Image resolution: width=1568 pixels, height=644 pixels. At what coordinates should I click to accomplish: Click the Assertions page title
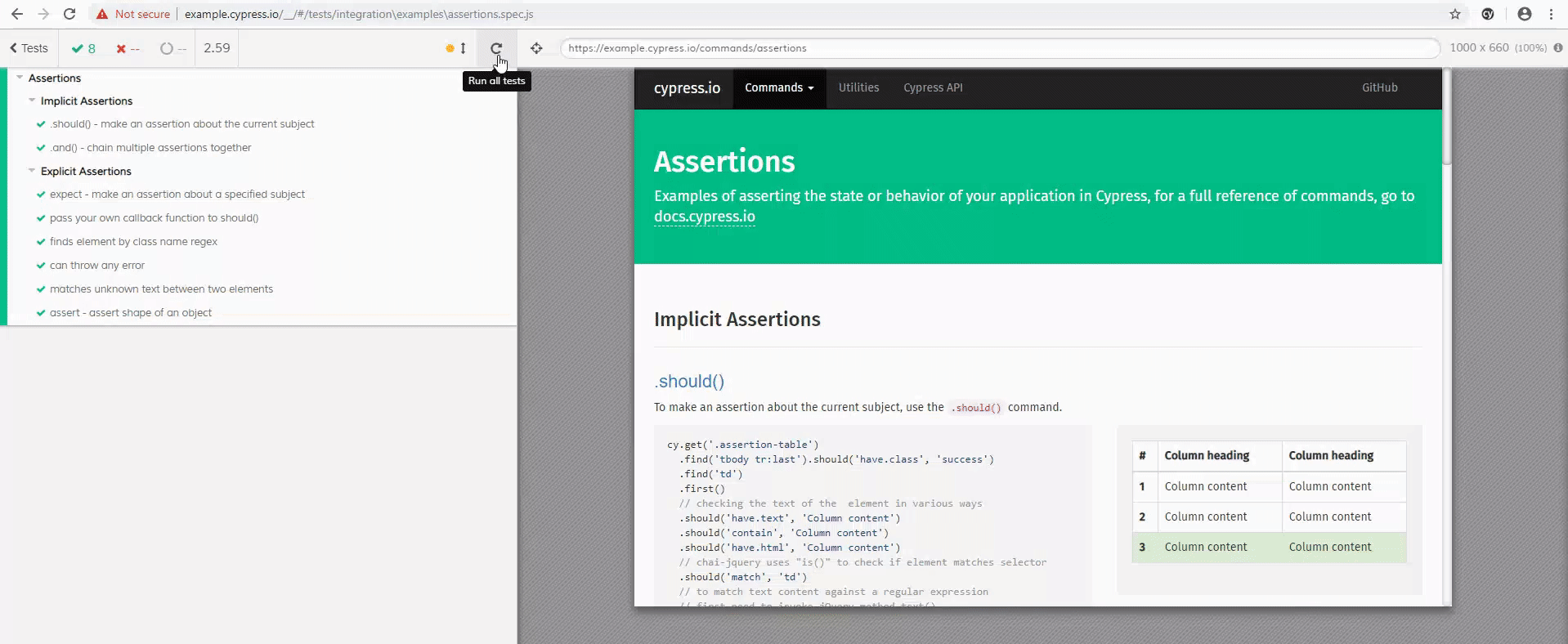(724, 162)
